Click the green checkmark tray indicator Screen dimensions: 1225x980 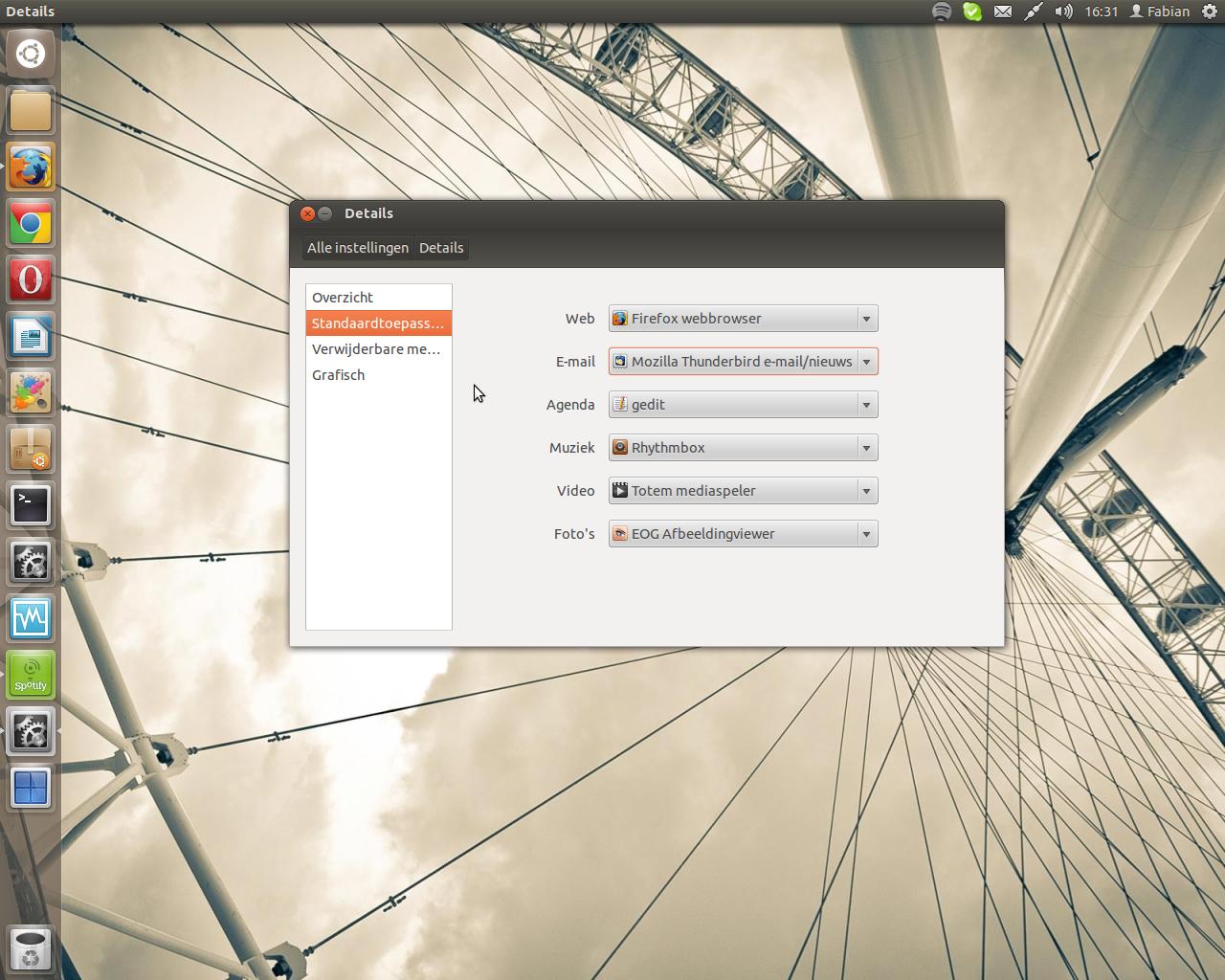tap(972, 11)
